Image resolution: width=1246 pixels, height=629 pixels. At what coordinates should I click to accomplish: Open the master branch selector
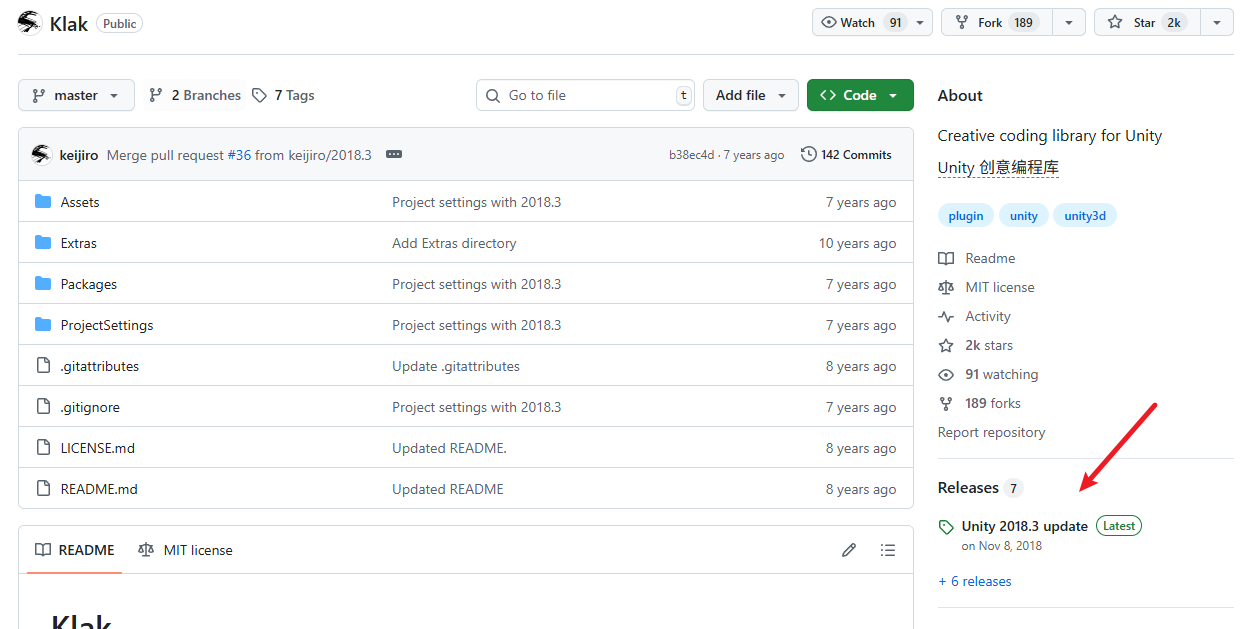(76, 95)
